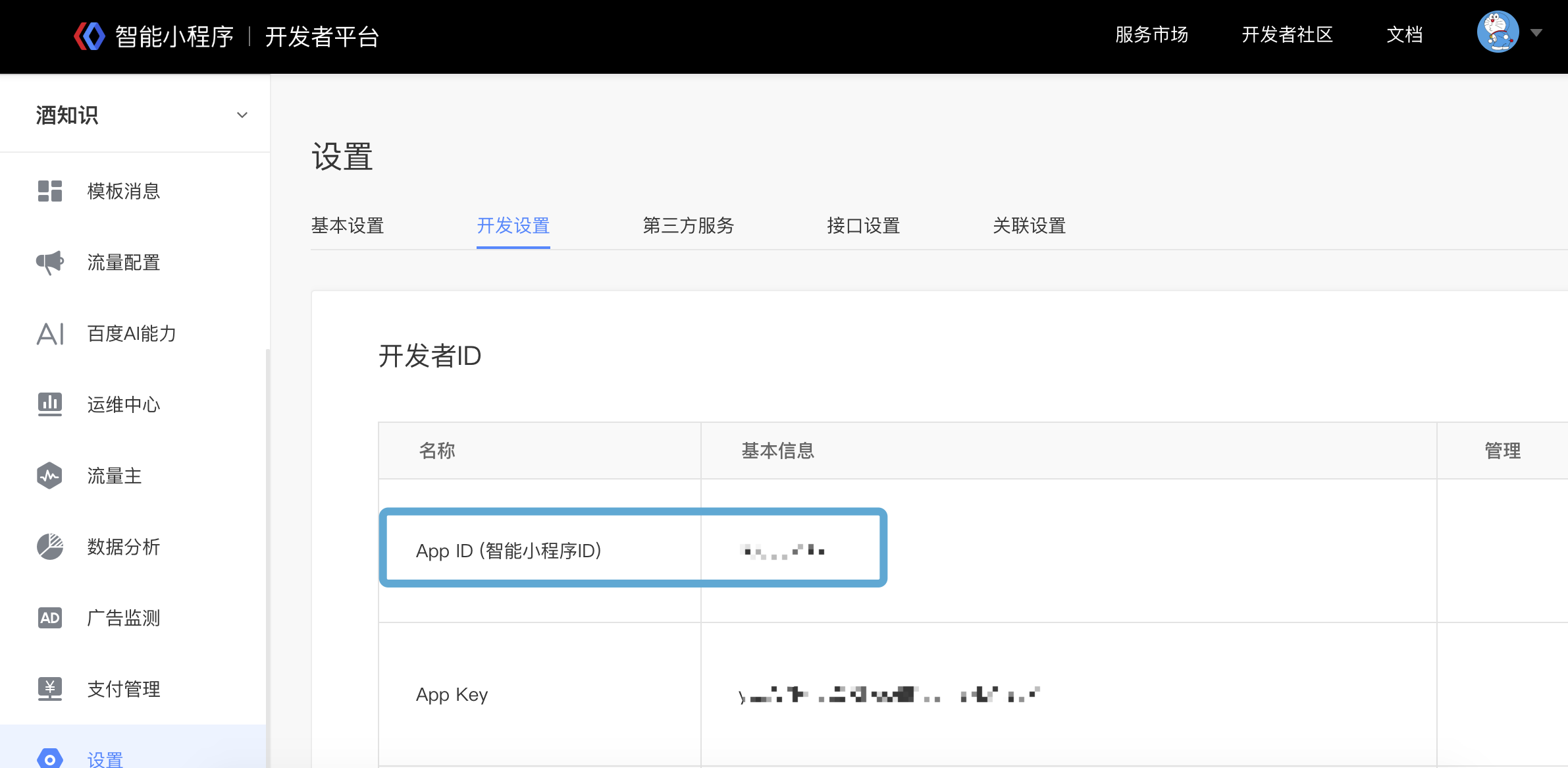Open 支付管理 using the ¥ icon

click(49, 689)
